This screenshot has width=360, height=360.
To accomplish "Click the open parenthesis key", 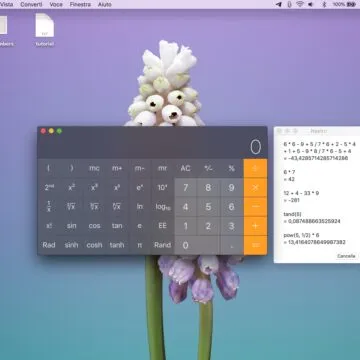I will (x=49, y=168).
